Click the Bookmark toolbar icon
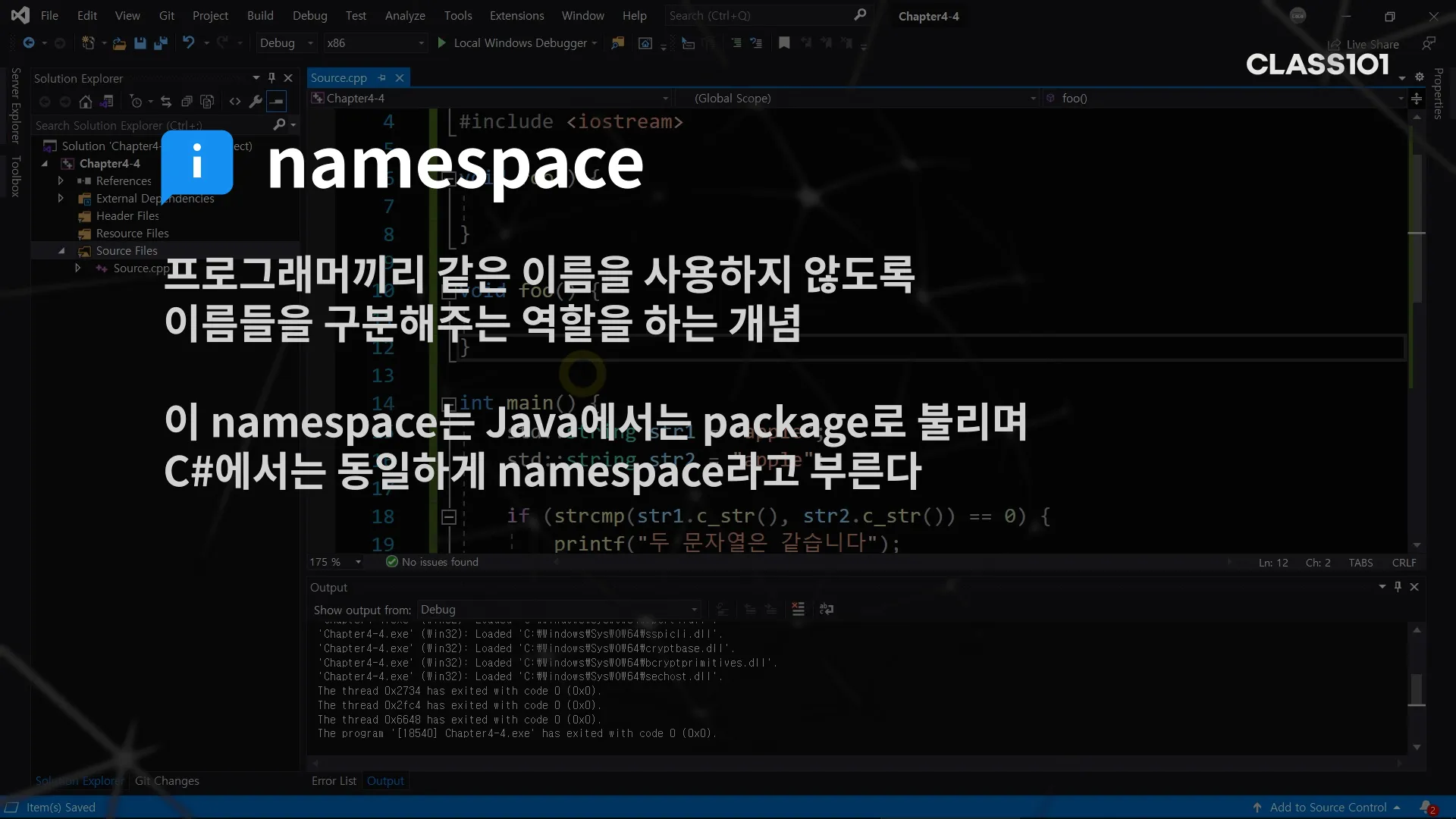 [x=784, y=43]
